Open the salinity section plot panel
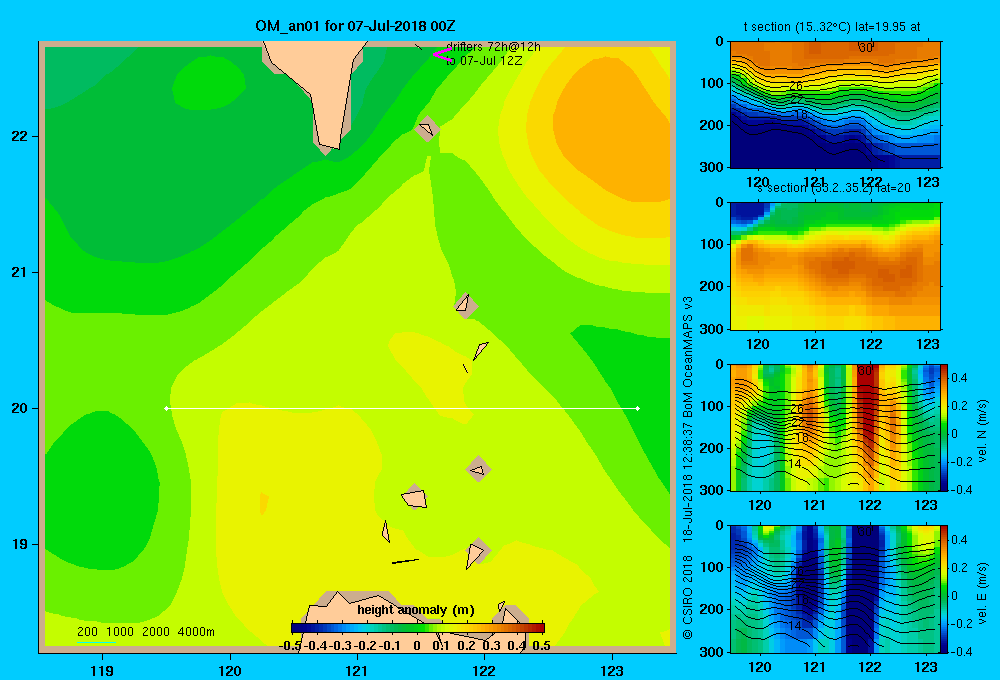Screen dimensions: 1000x680 [x=835, y=265]
